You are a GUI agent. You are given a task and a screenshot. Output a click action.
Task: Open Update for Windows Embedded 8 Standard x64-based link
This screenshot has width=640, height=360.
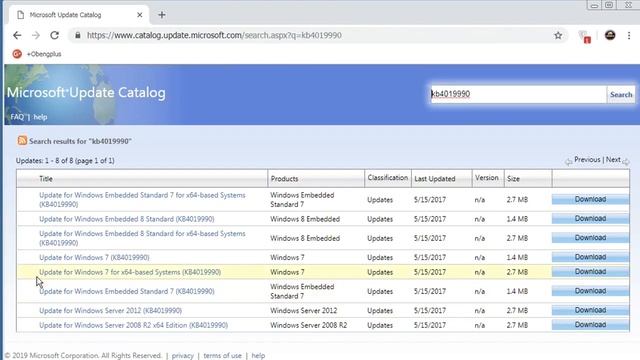coord(142,238)
